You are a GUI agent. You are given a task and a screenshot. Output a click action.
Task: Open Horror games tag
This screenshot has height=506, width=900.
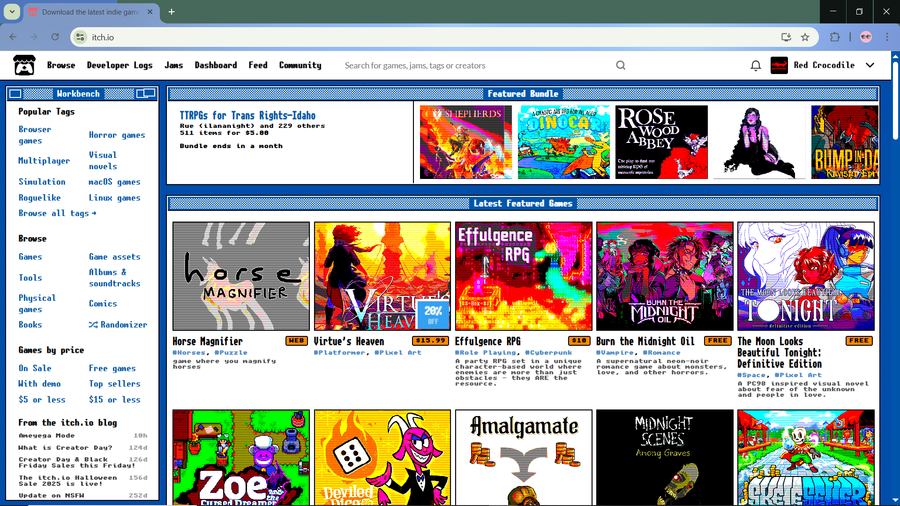pos(117,135)
